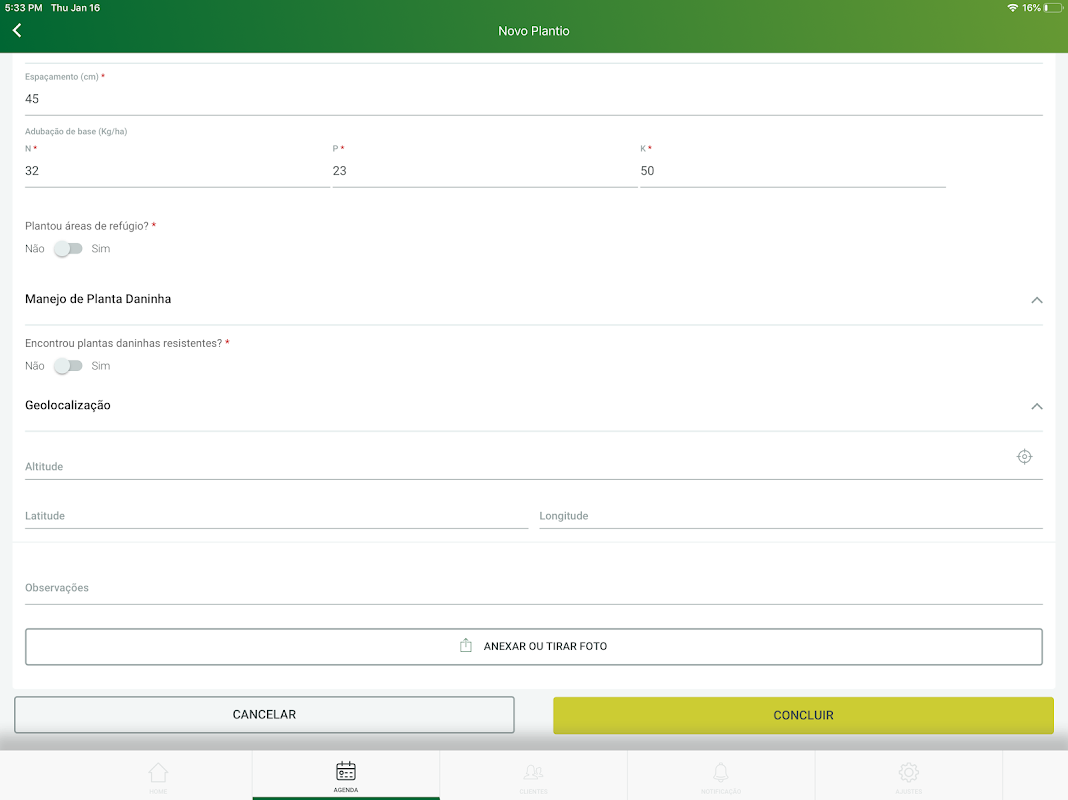Edit the P fertilizer field
The width and height of the screenshot is (1068, 800).
(x=484, y=171)
